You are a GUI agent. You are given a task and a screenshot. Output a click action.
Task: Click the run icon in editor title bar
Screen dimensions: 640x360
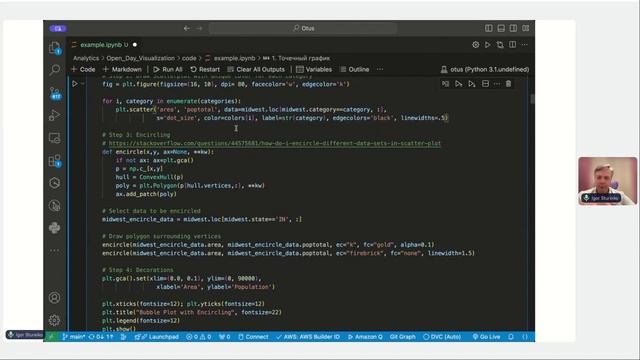488,44
